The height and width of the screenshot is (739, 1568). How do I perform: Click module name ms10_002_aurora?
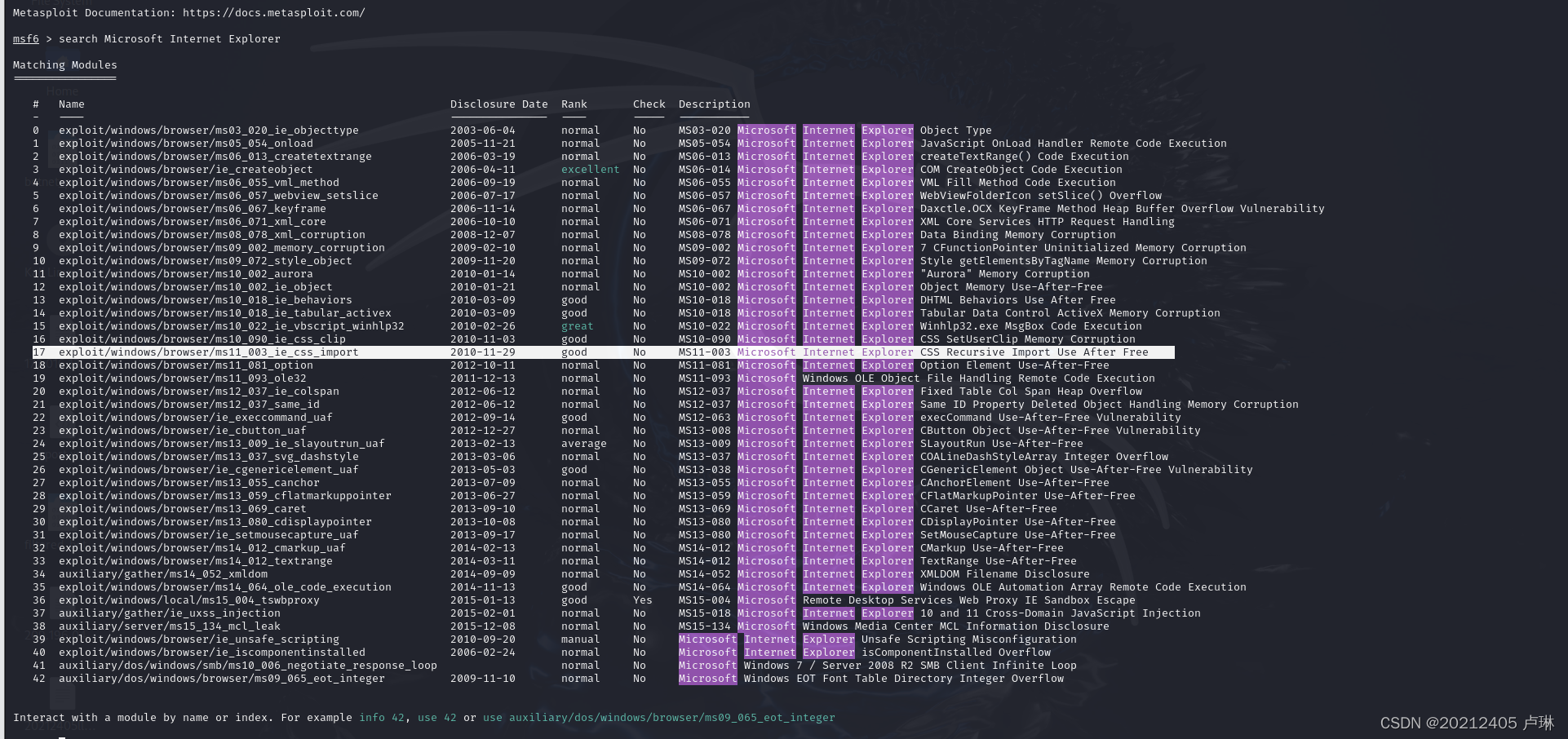click(x=186, y=274)
